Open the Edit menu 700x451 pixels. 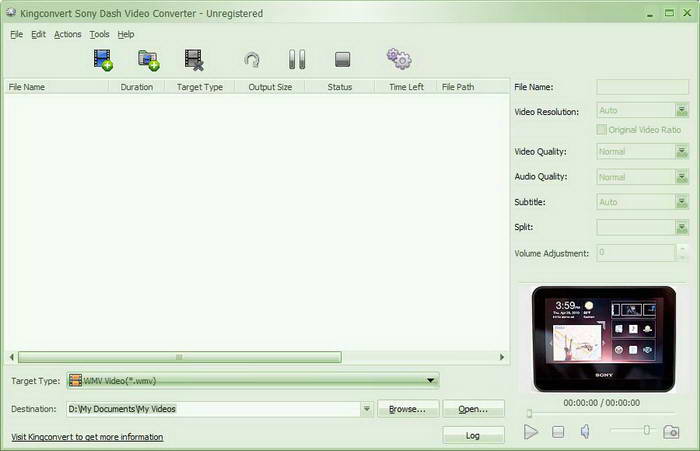tap(38, 34)
